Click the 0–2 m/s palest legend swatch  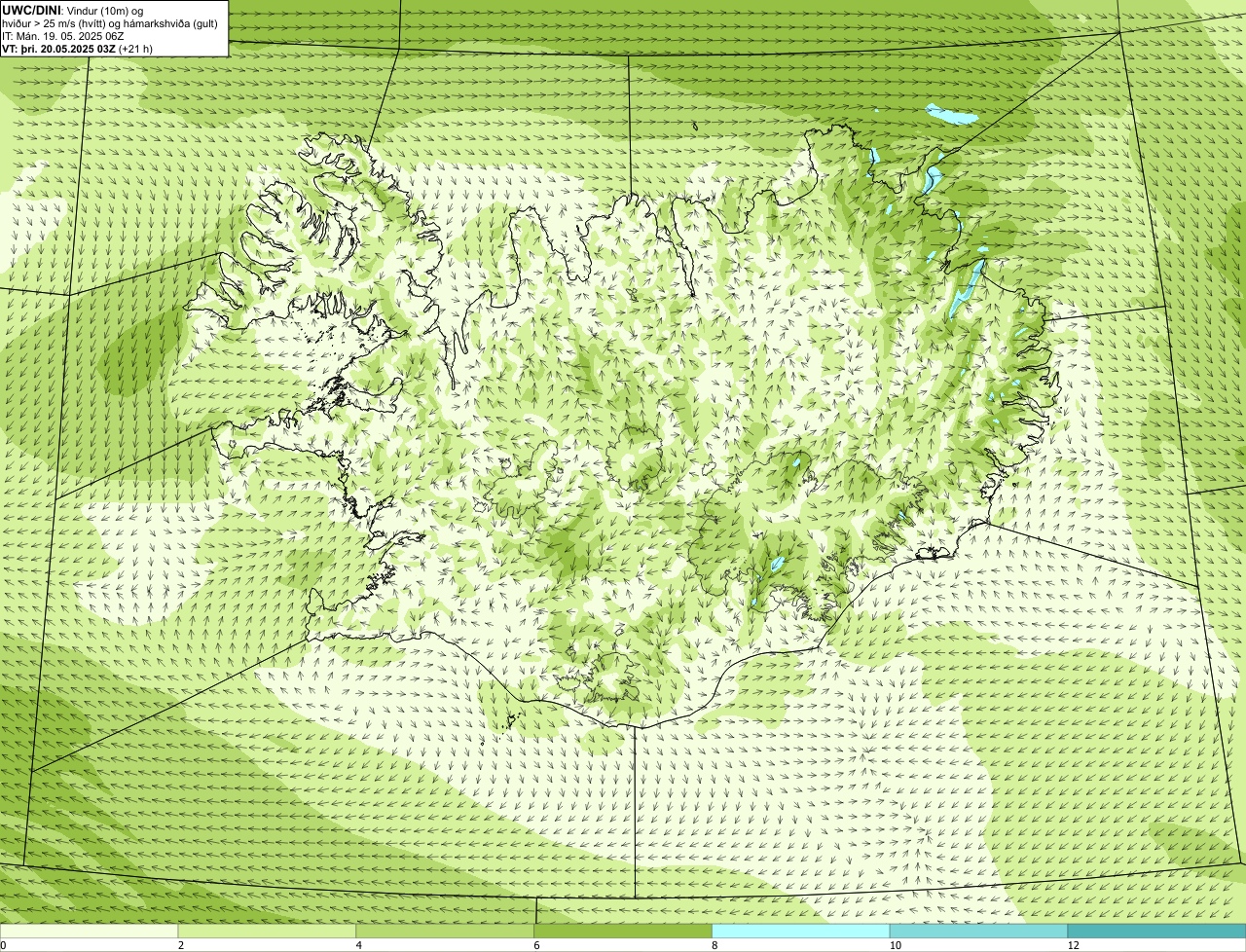(x=89, y=932)
